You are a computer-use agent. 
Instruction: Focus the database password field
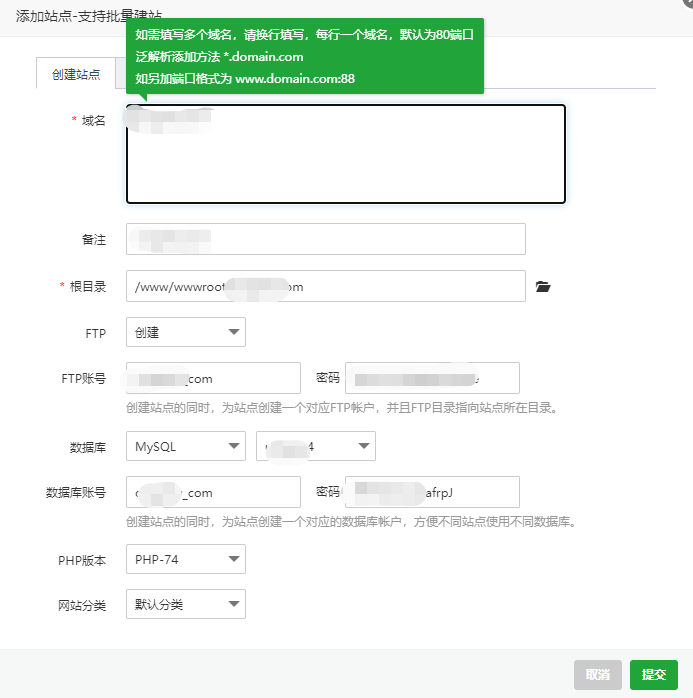(431, 492)
